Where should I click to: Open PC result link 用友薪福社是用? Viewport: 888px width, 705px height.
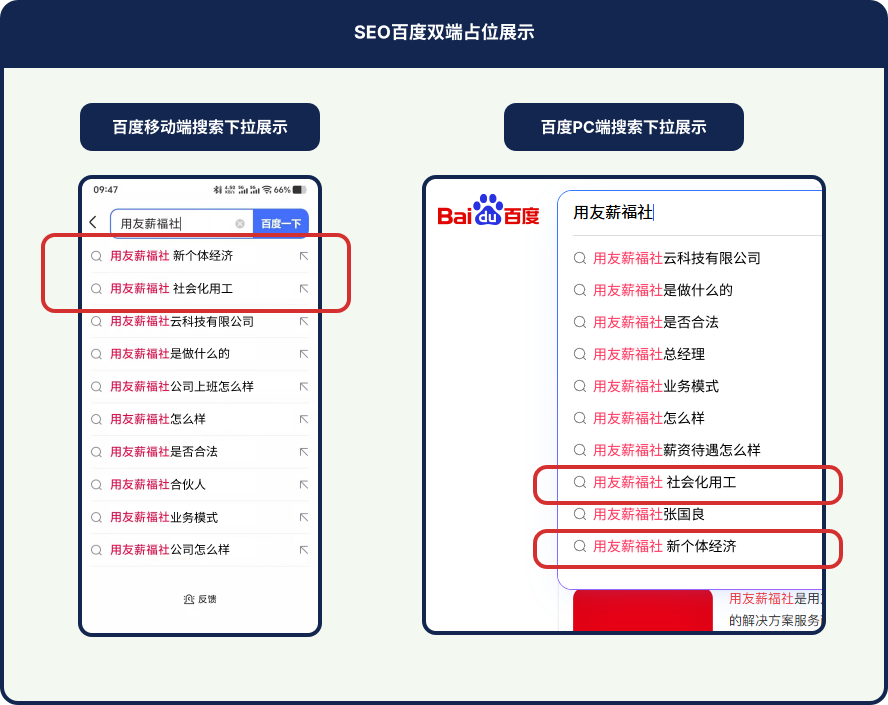click(775, 599)
